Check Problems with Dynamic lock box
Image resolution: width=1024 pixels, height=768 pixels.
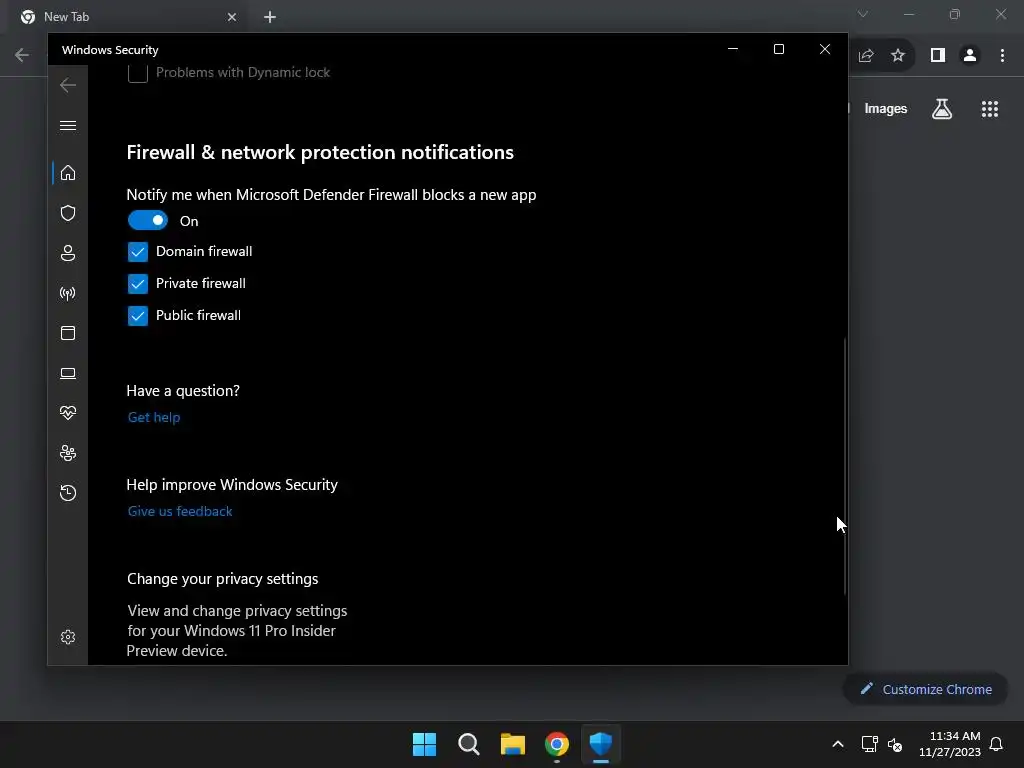pos(138,72)
